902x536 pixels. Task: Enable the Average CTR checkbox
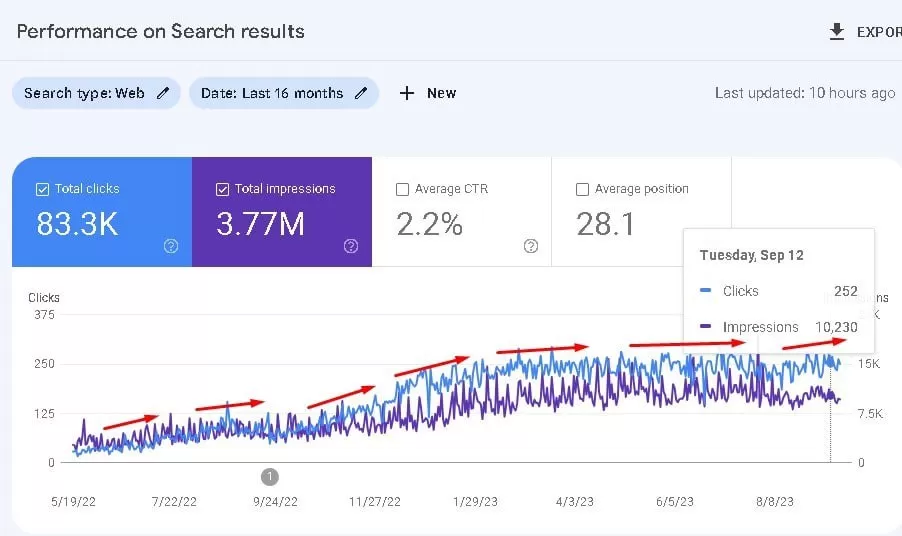402,189
